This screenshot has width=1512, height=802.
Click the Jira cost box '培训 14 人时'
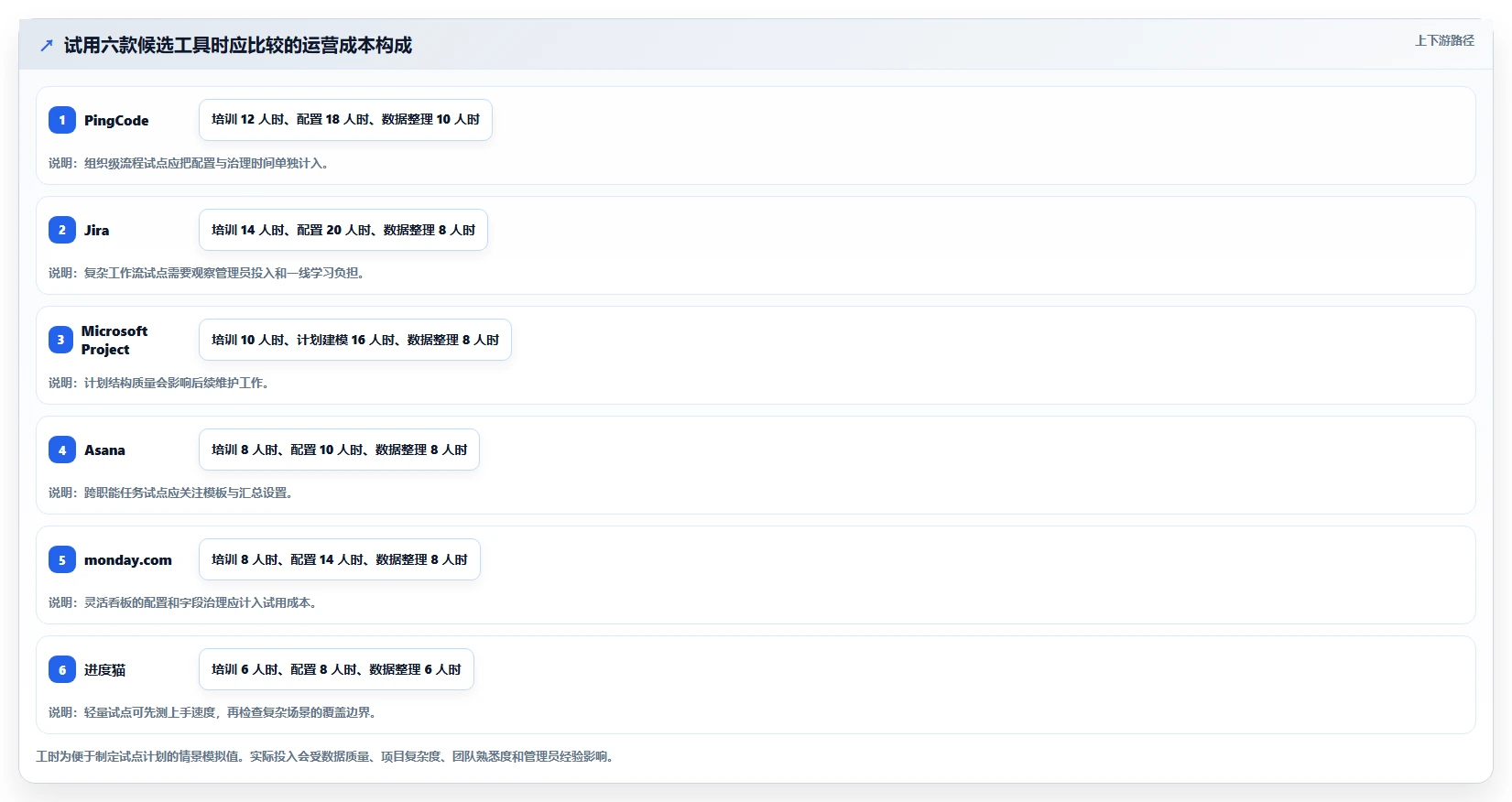(x=343, y=230)
